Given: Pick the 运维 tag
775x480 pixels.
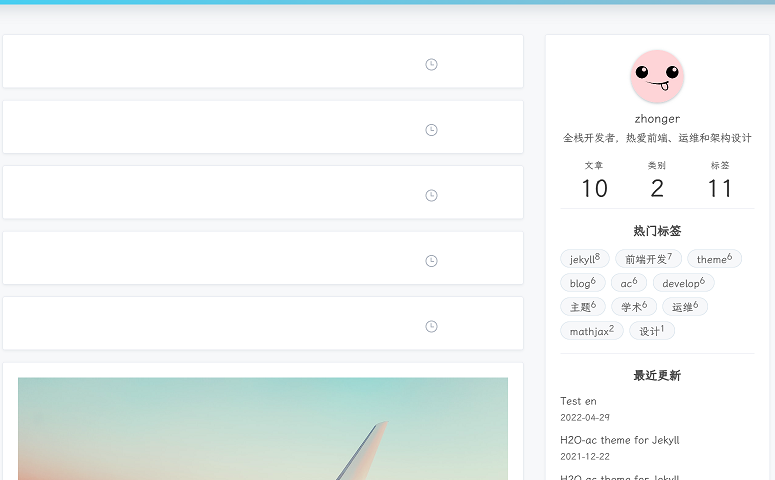Looking at the screenshot, I should (x=685, y=307).
